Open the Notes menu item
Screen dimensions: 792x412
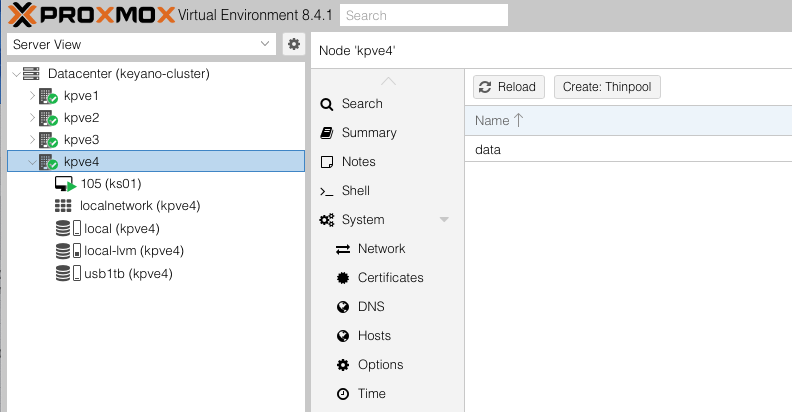click(359, 162)
